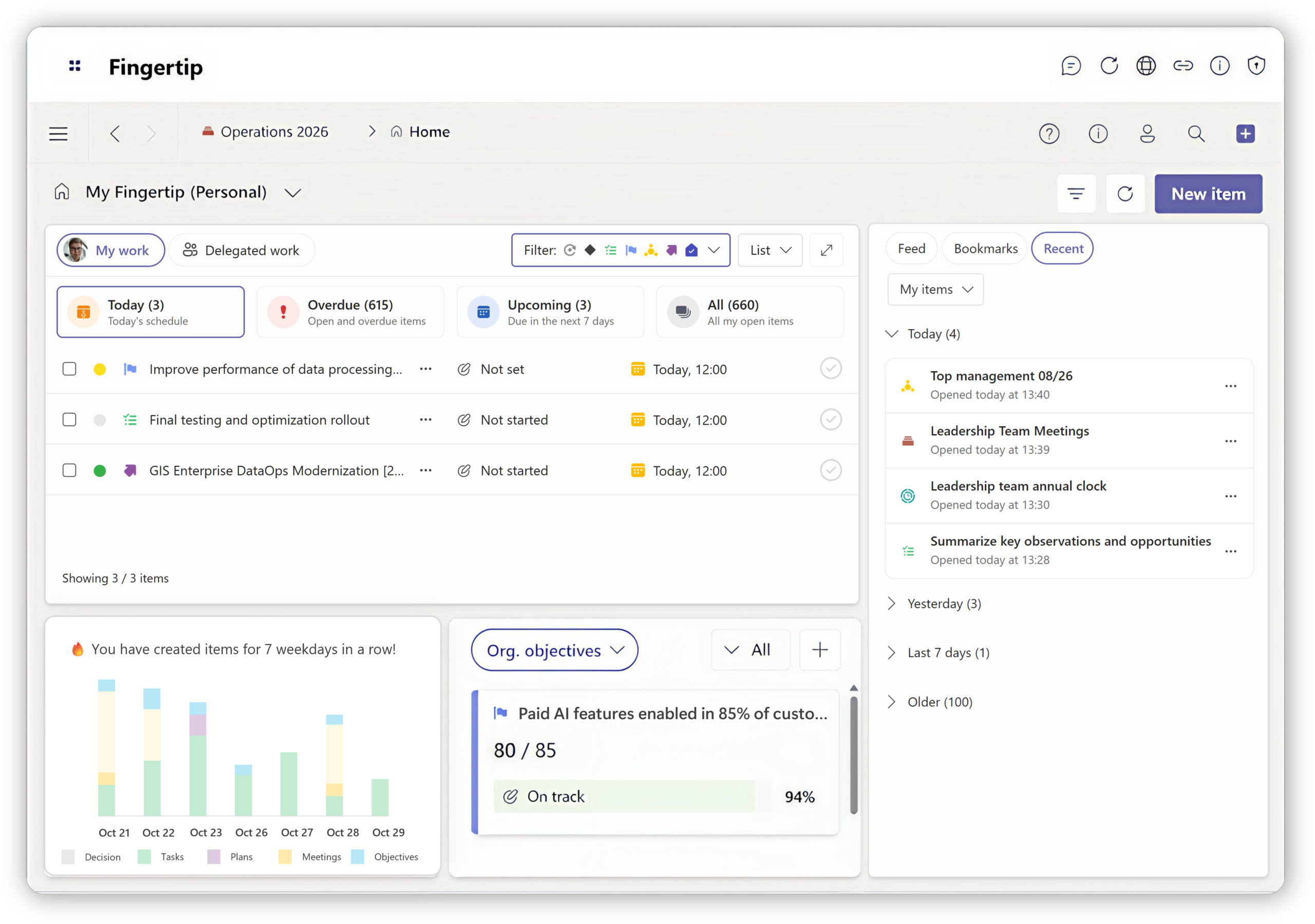1315x924 pixels.
Task: Click the info icon in navigation bar
Action: click(x=1097, y=134)
